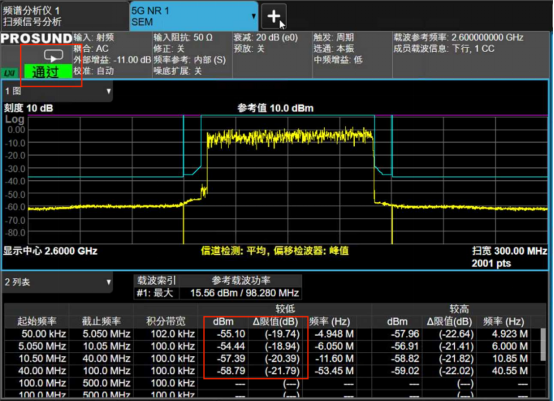
Task: Add a new measurement screen with plus button
Action: (x=274, y=16)
